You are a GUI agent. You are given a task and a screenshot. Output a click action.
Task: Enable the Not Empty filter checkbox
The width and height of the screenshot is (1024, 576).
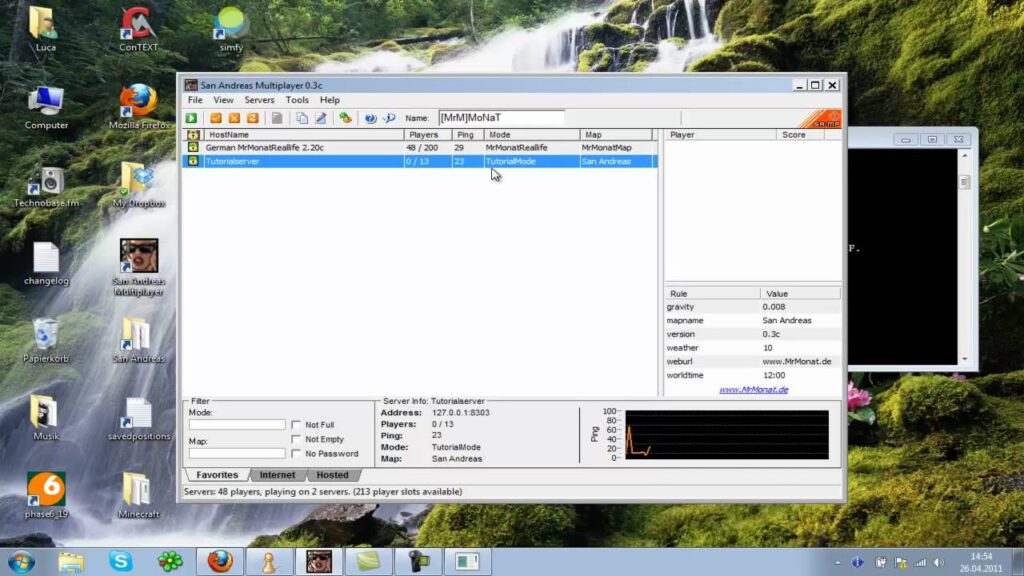point(296,439)
